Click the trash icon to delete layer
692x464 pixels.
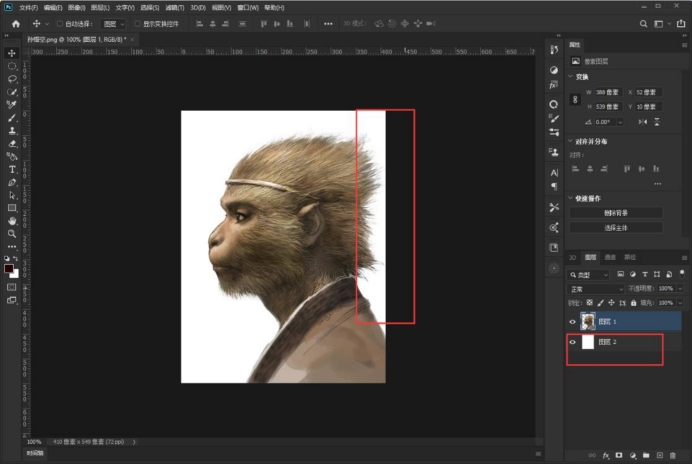pyautogui.click(x=673, y=455)
